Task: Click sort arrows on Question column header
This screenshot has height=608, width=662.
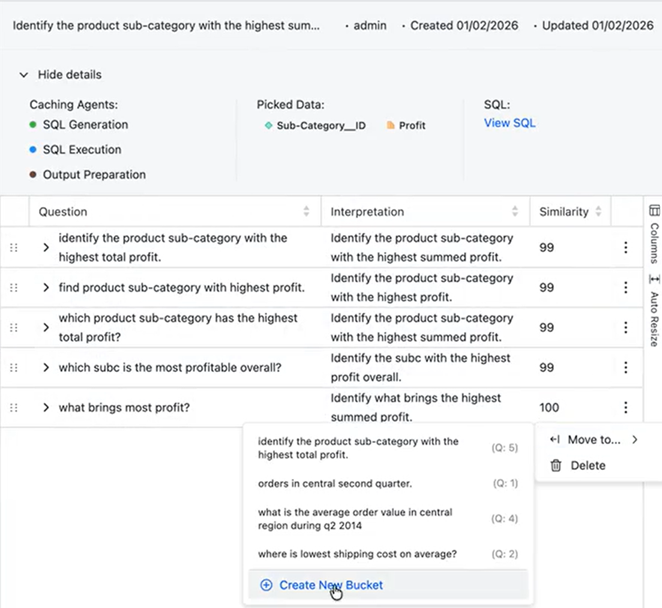Action: pos(306,212)
